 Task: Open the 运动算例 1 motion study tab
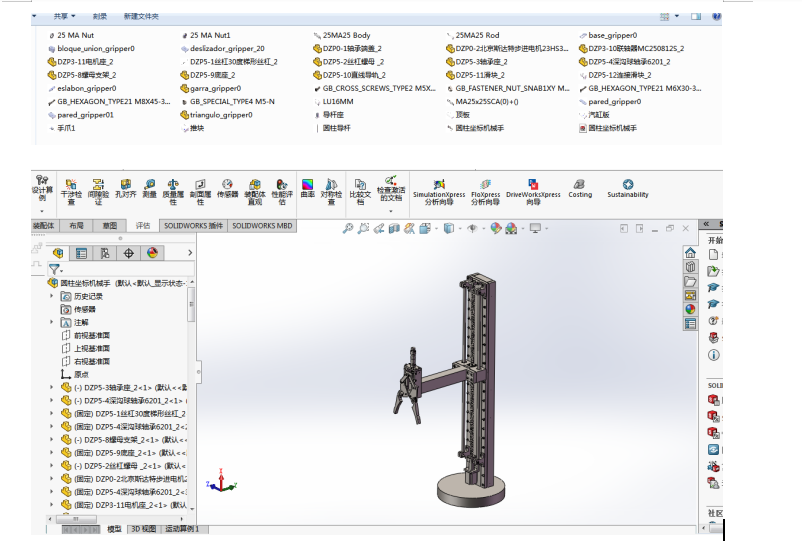[182, 529]
